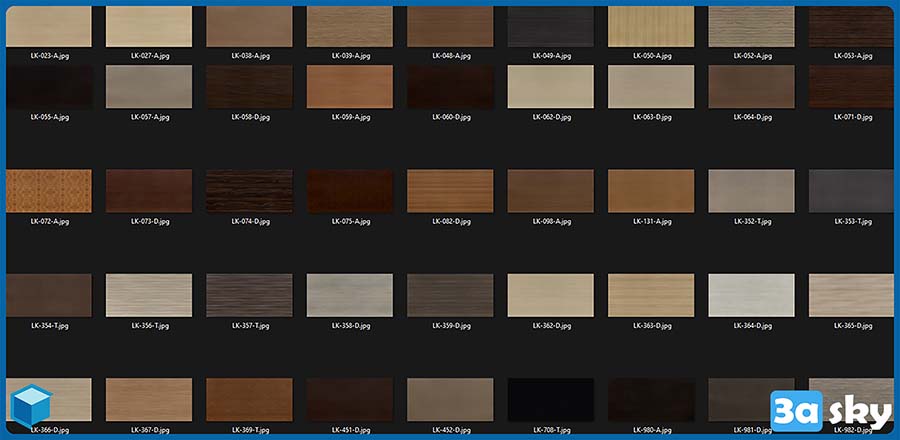Open the LK-075-A.jpg dark mahogany thumbnail
Viewport: 900px width, 440px height.
pos(350,191)
